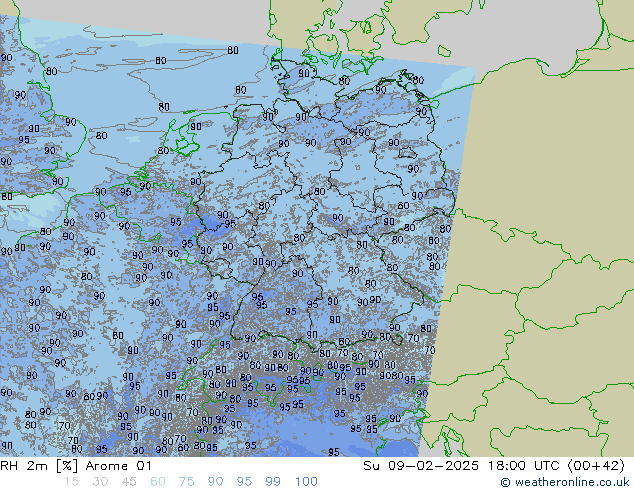634x490 pixels.
Task: Select legend value 30
Action: 100,482
